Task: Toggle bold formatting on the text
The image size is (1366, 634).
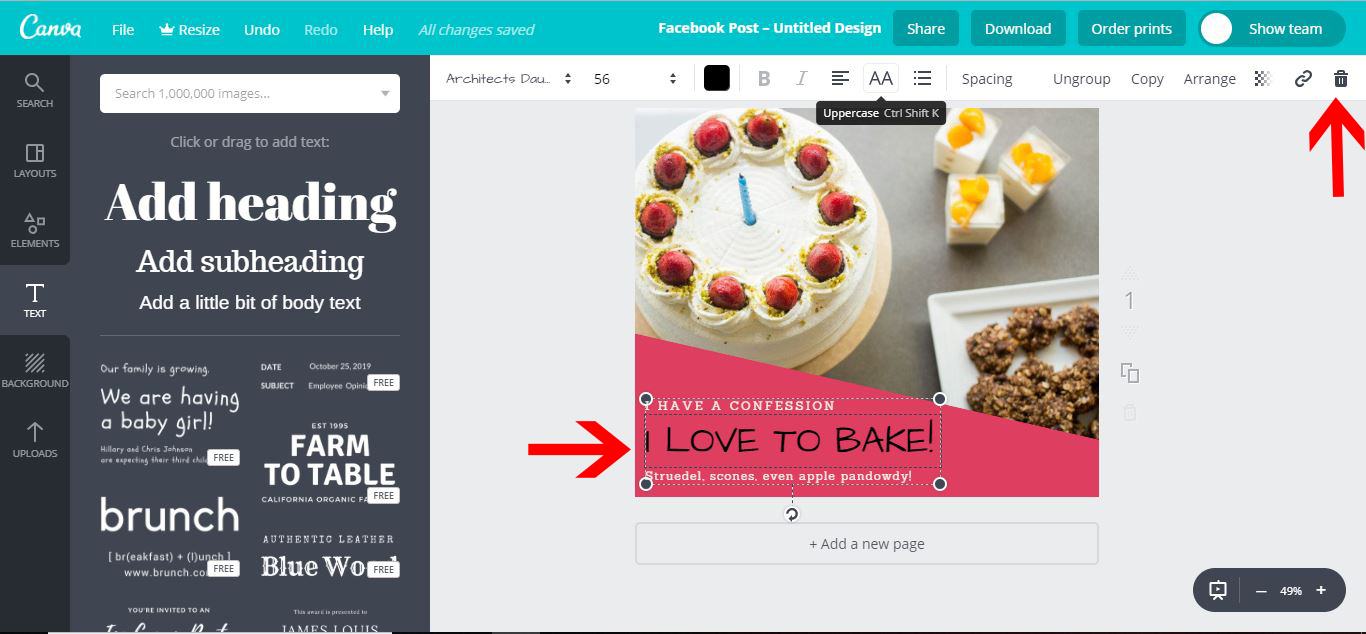Action: click(x=763, y=77)
